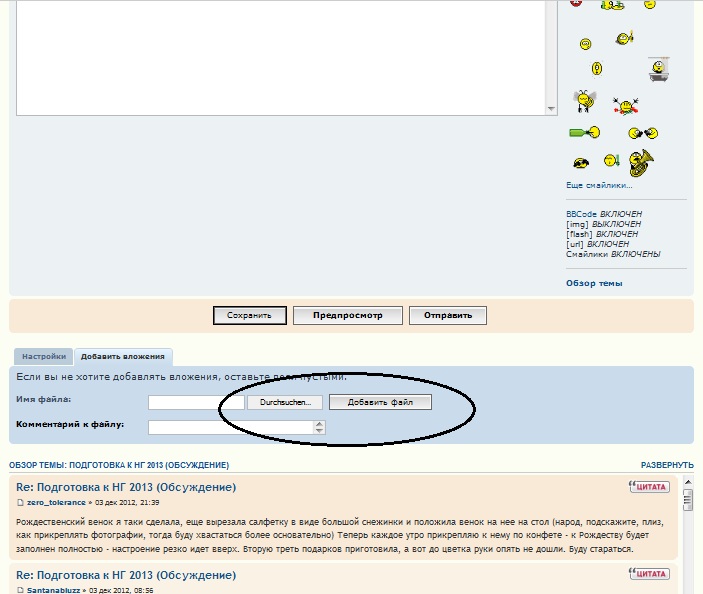This screenshot has height=594, width=703.
Task: Click Durchsuchen to browse for a file
Action: point(285,402)
